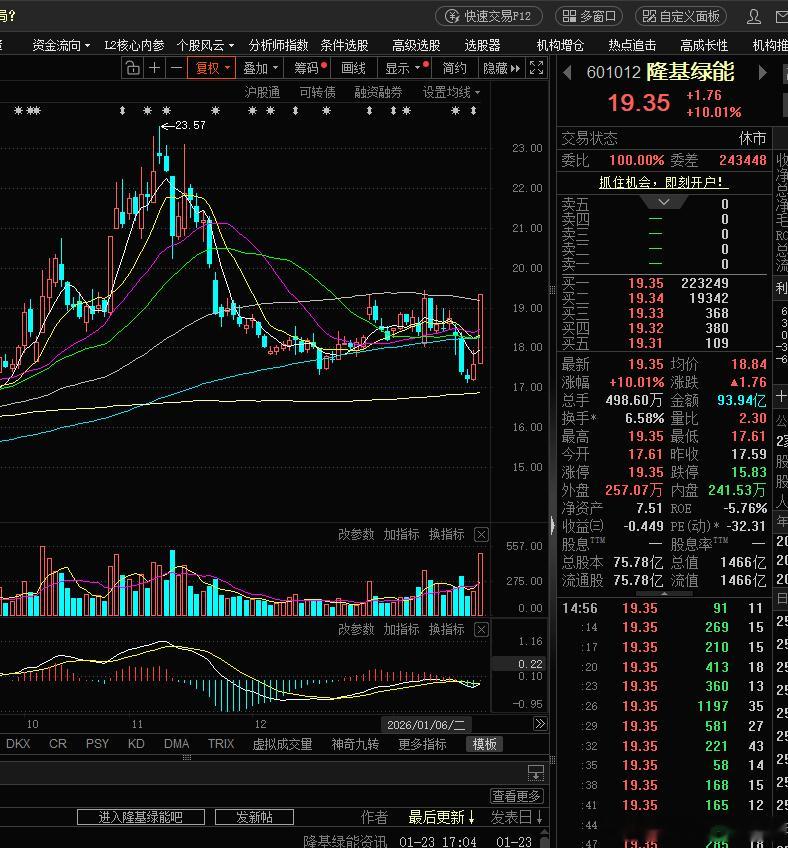Viewport: 788px width, 848px height.
Task: Open 热点追击 menu item
Action: [x=632, y=45]
